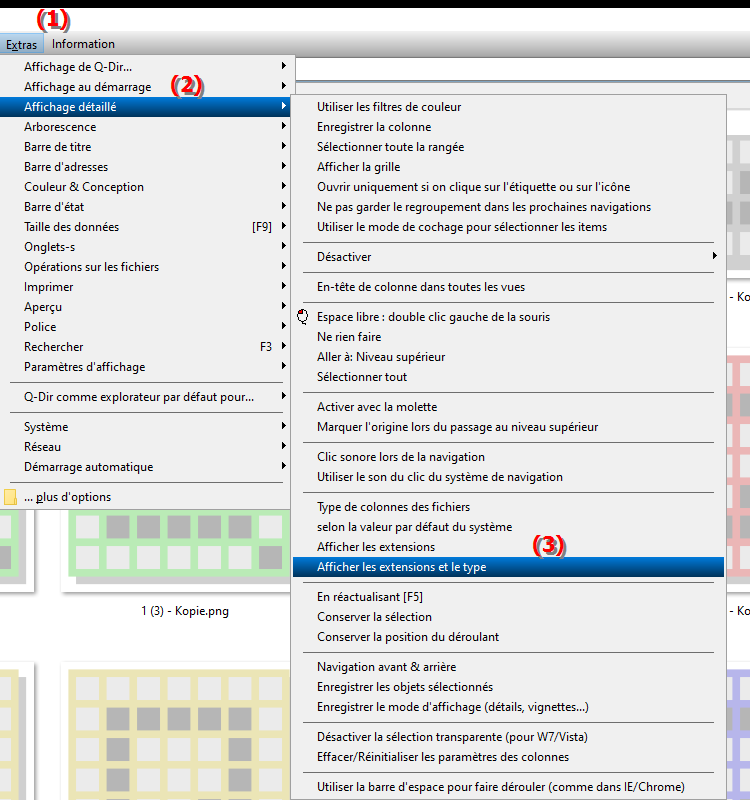Click En réactualisant [F5] entry

click(508, 597)
